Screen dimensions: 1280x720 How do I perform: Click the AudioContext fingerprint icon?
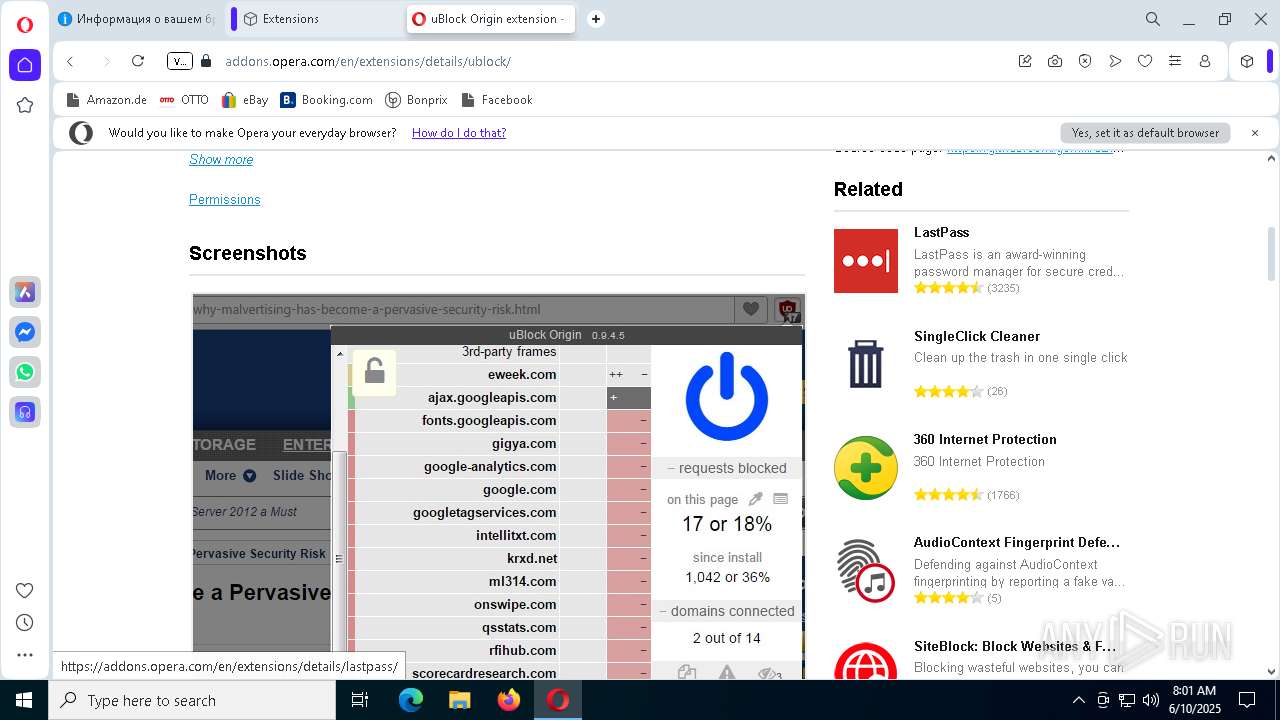[x=866, y=571]
